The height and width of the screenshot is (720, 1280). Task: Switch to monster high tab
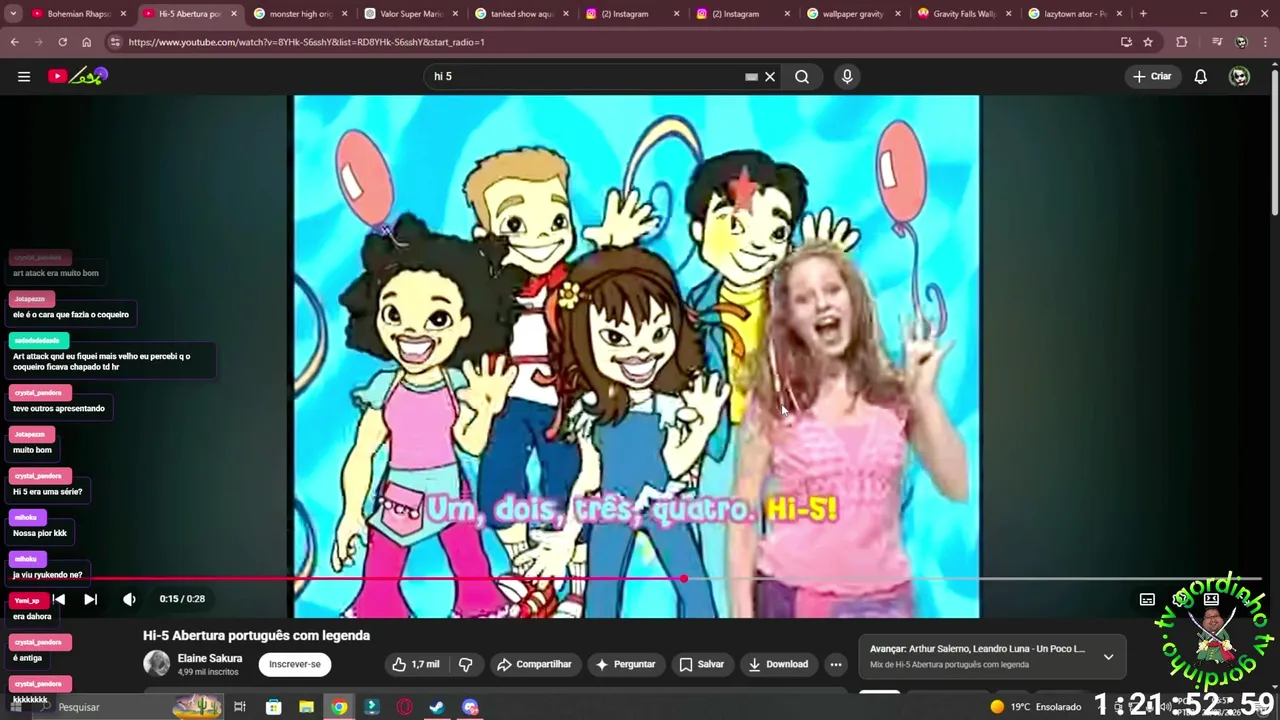tap(300, 14)
